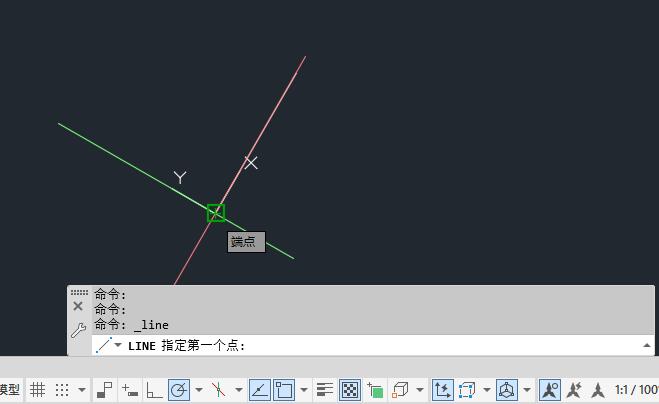Image resolution: width=659 pixels, height=404 pixels.
Task: Open 3D object snap dropdown
Action: coord(419,390)
